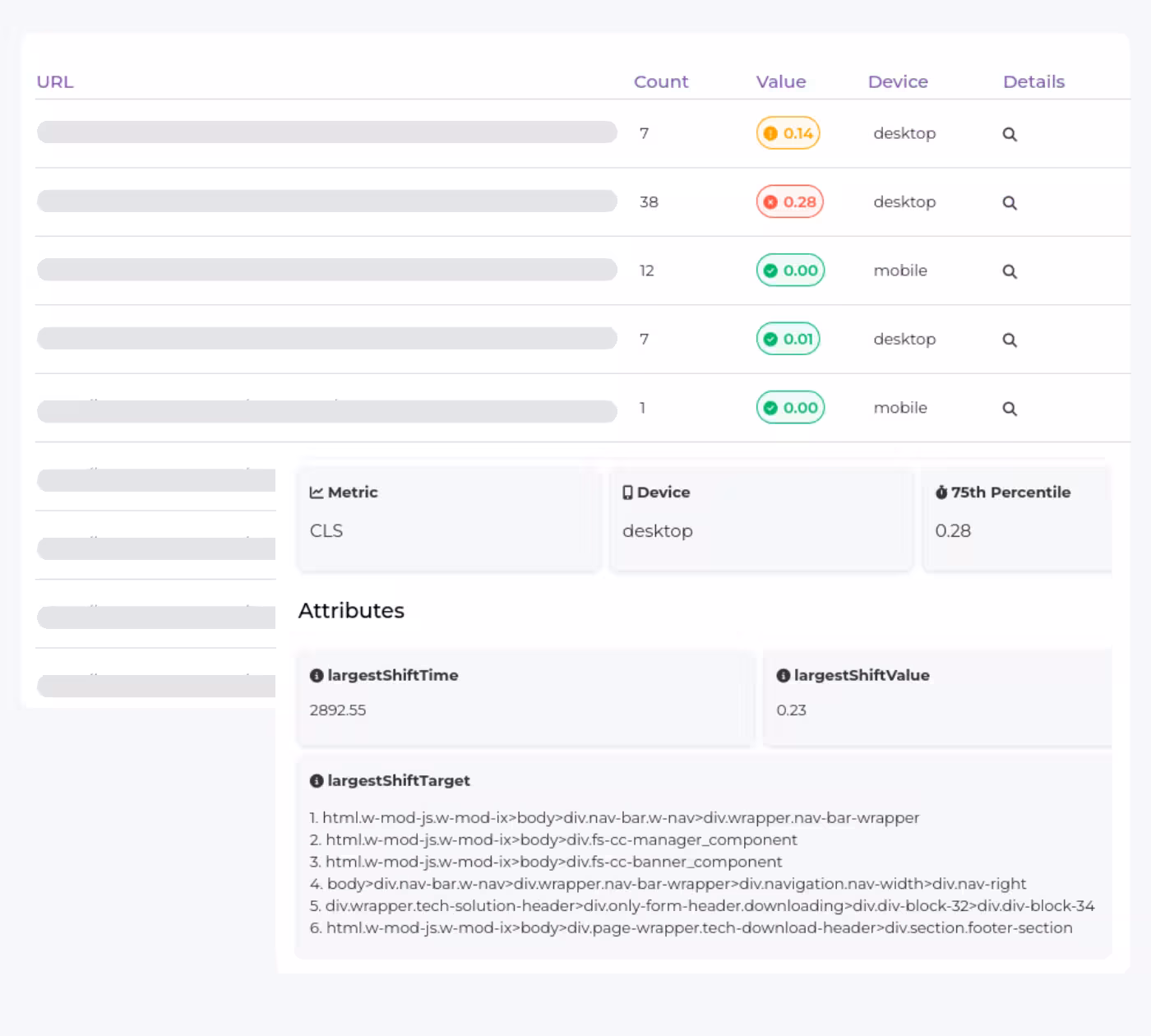This screenshot has height=1036, width=1151.
Task: Toggle the red 0.28 value badge
Action: pos(789,201)
